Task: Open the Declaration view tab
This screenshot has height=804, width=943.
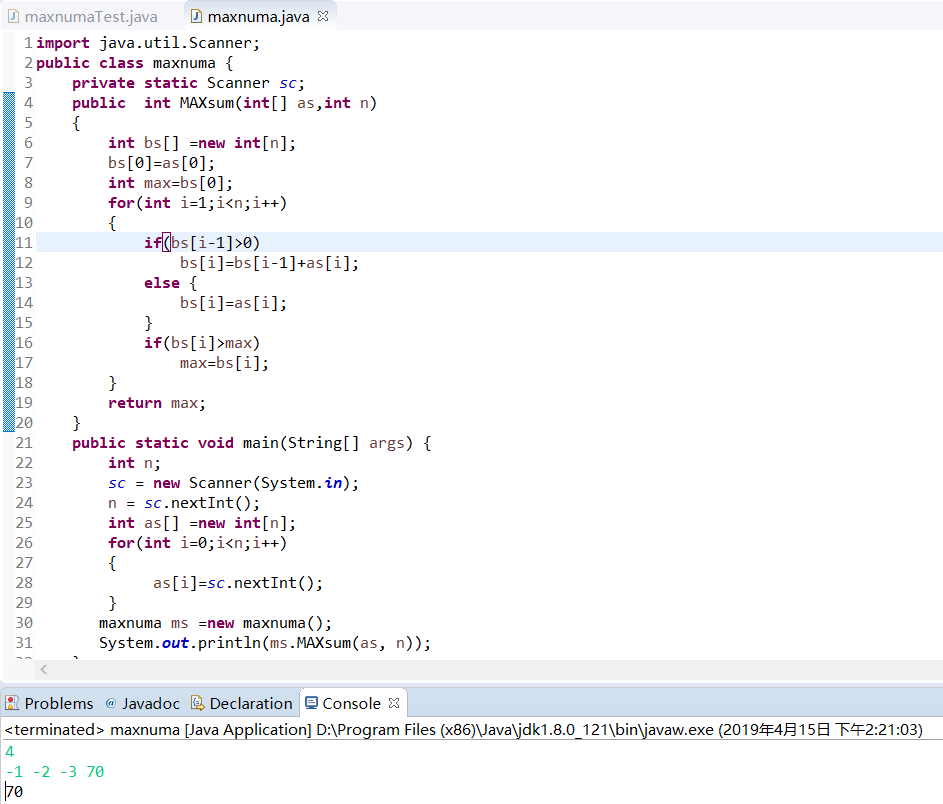Action: point(242,703)
